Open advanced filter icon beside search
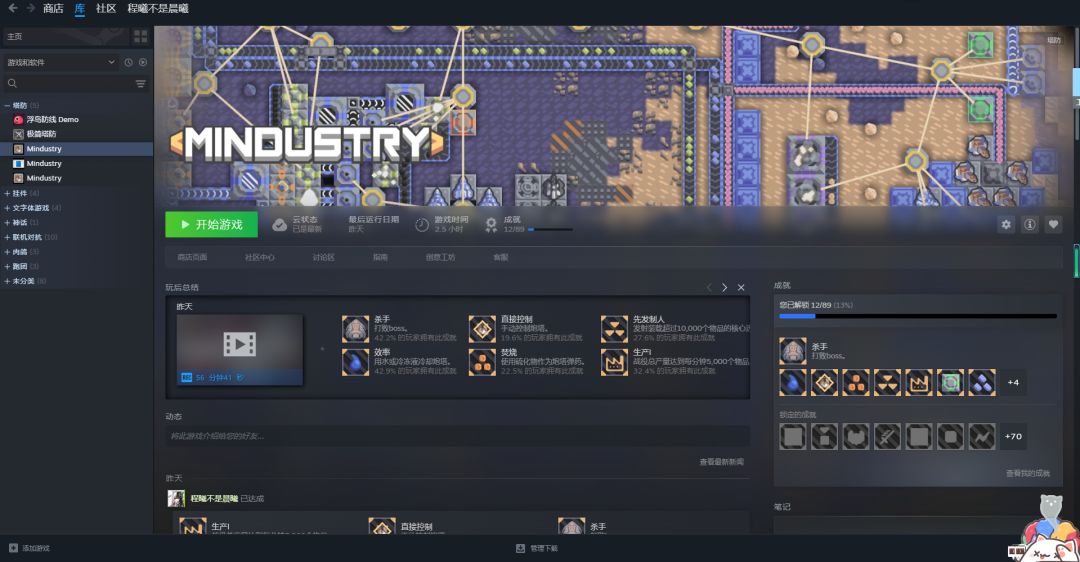1080x562 pixels. pos(141,83)
